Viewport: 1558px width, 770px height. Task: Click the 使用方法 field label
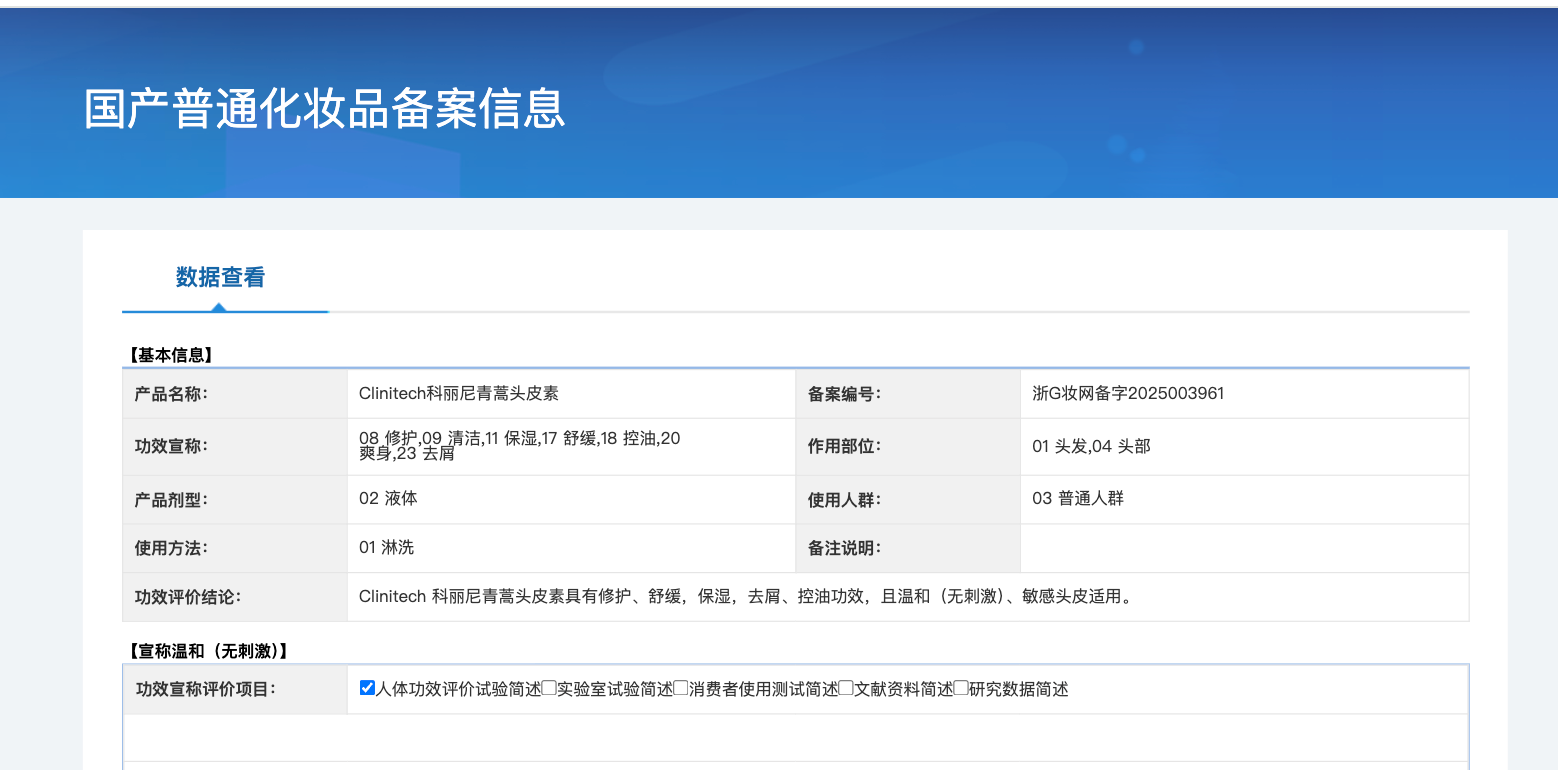coord(171,547)
